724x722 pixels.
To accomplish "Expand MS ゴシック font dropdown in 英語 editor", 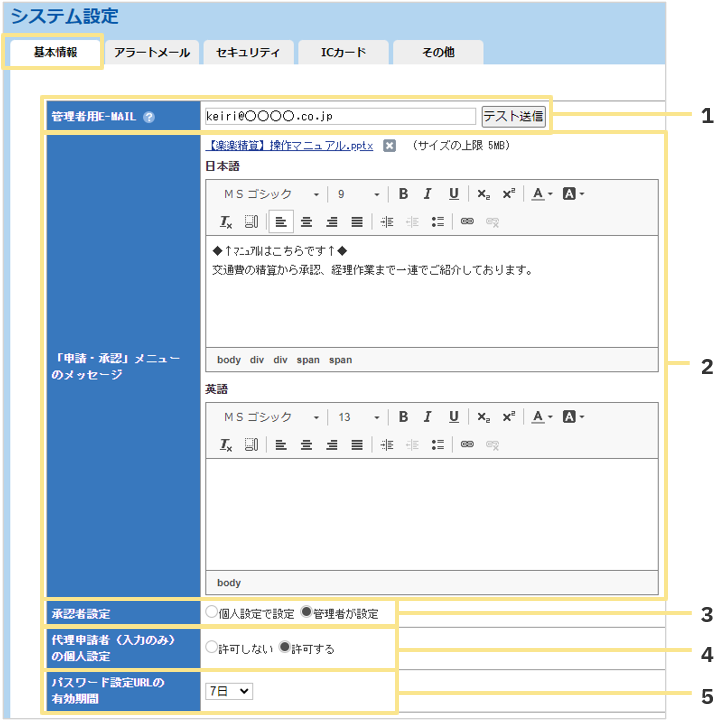I will click(270, 417).
